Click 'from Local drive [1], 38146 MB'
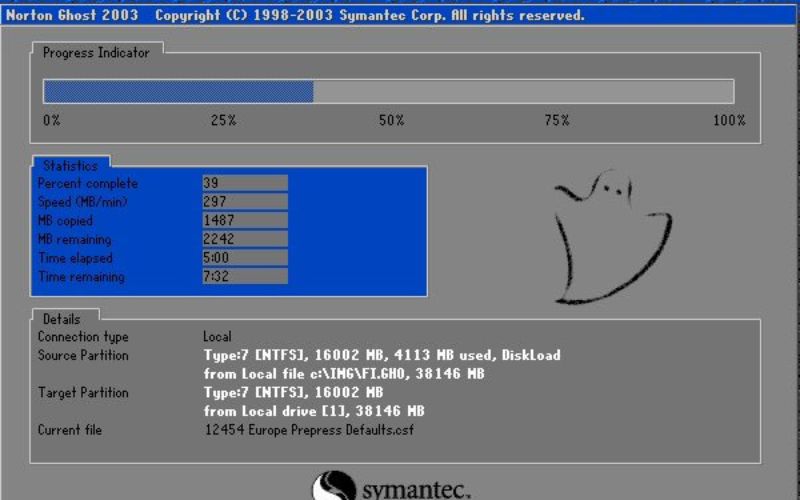Viewport: 800px width, 500px height. [x=314, y=411]
